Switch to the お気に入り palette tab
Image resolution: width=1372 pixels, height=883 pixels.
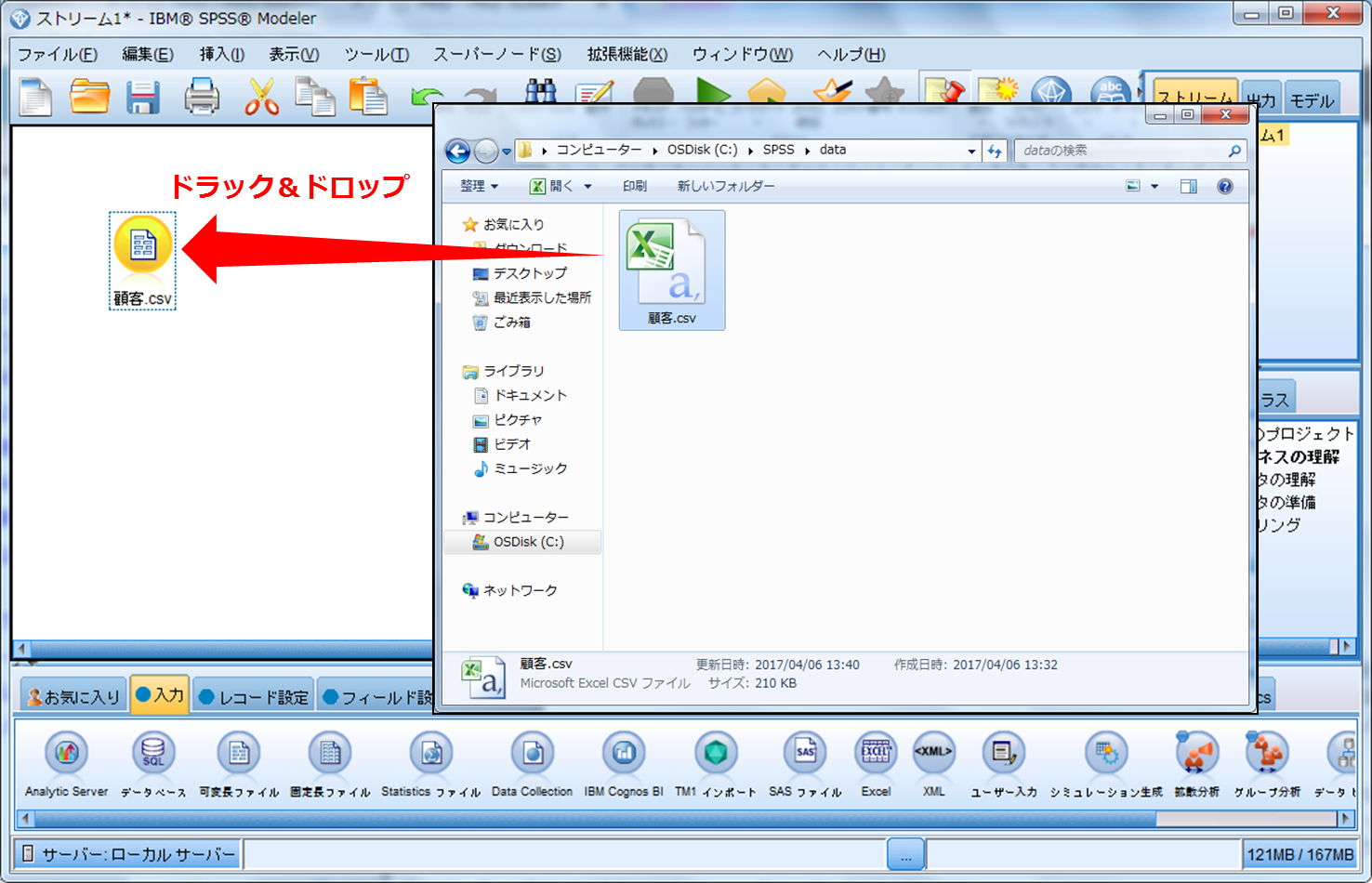(74, 697)
